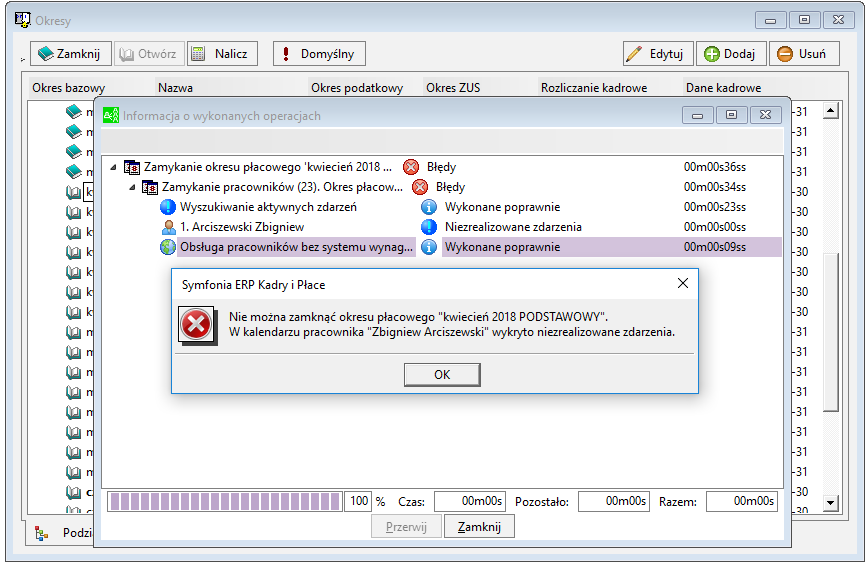This screenshot has width=867, height=564.
Task: Click the Domyślny toolbar button
Action: (x=319, y=54)
